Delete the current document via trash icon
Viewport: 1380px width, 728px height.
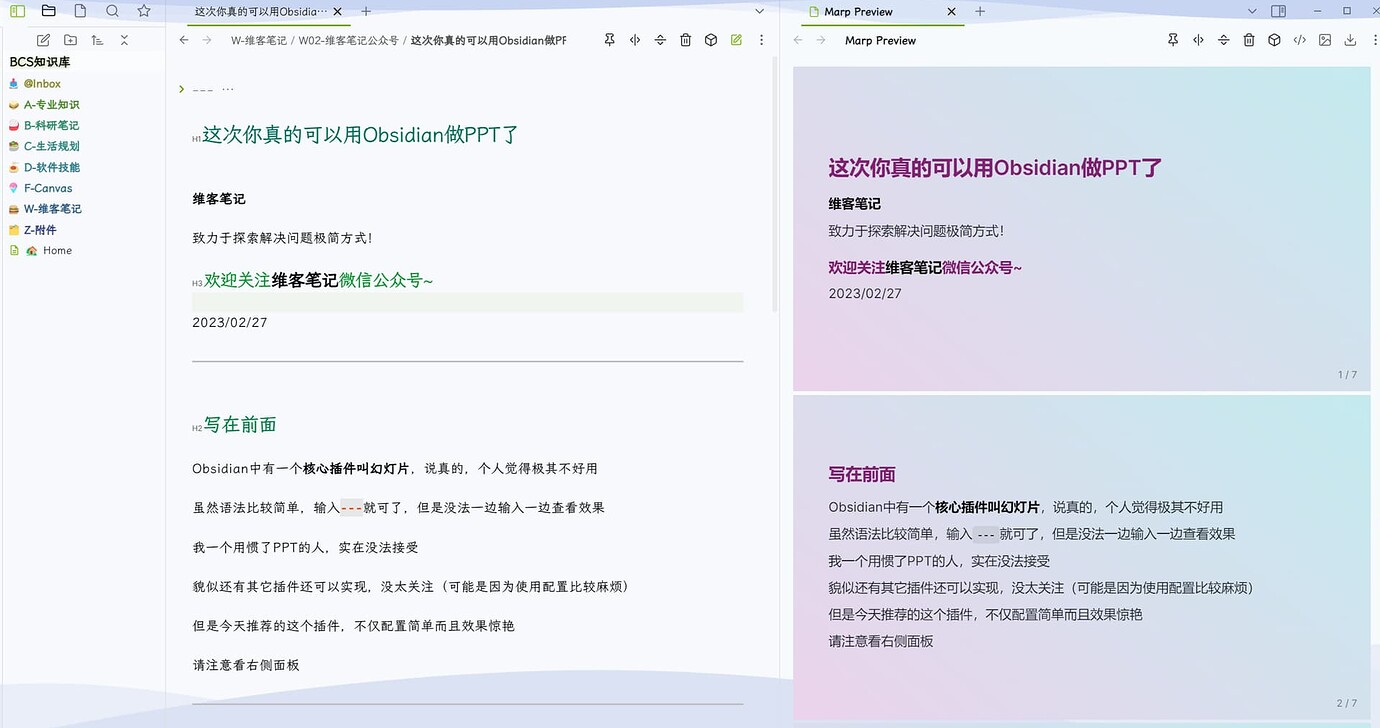point(685,40)
